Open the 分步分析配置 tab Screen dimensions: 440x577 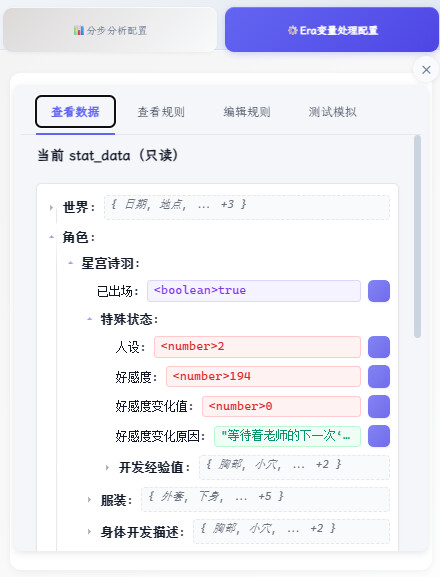coord(110,30)
